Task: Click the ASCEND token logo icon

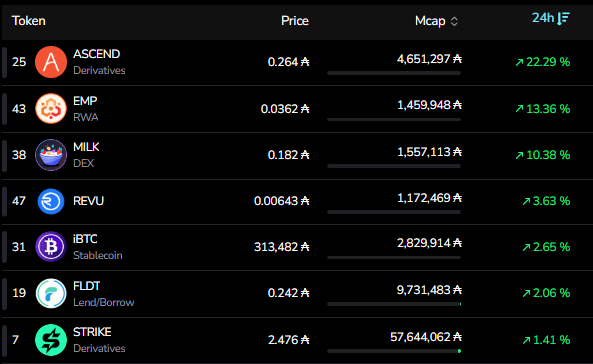Action: tap(51, 62)
